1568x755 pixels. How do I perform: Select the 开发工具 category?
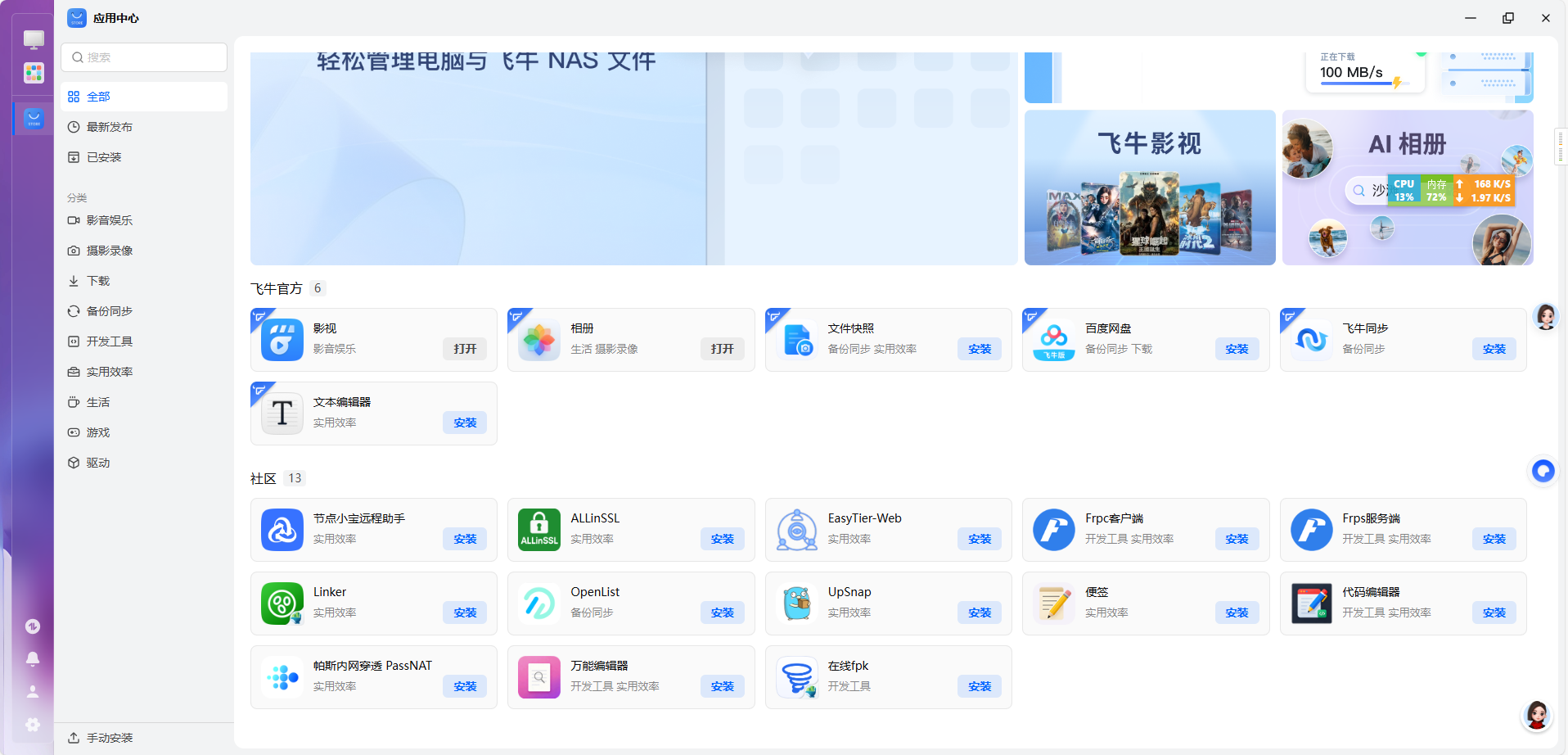click(144, 341)
